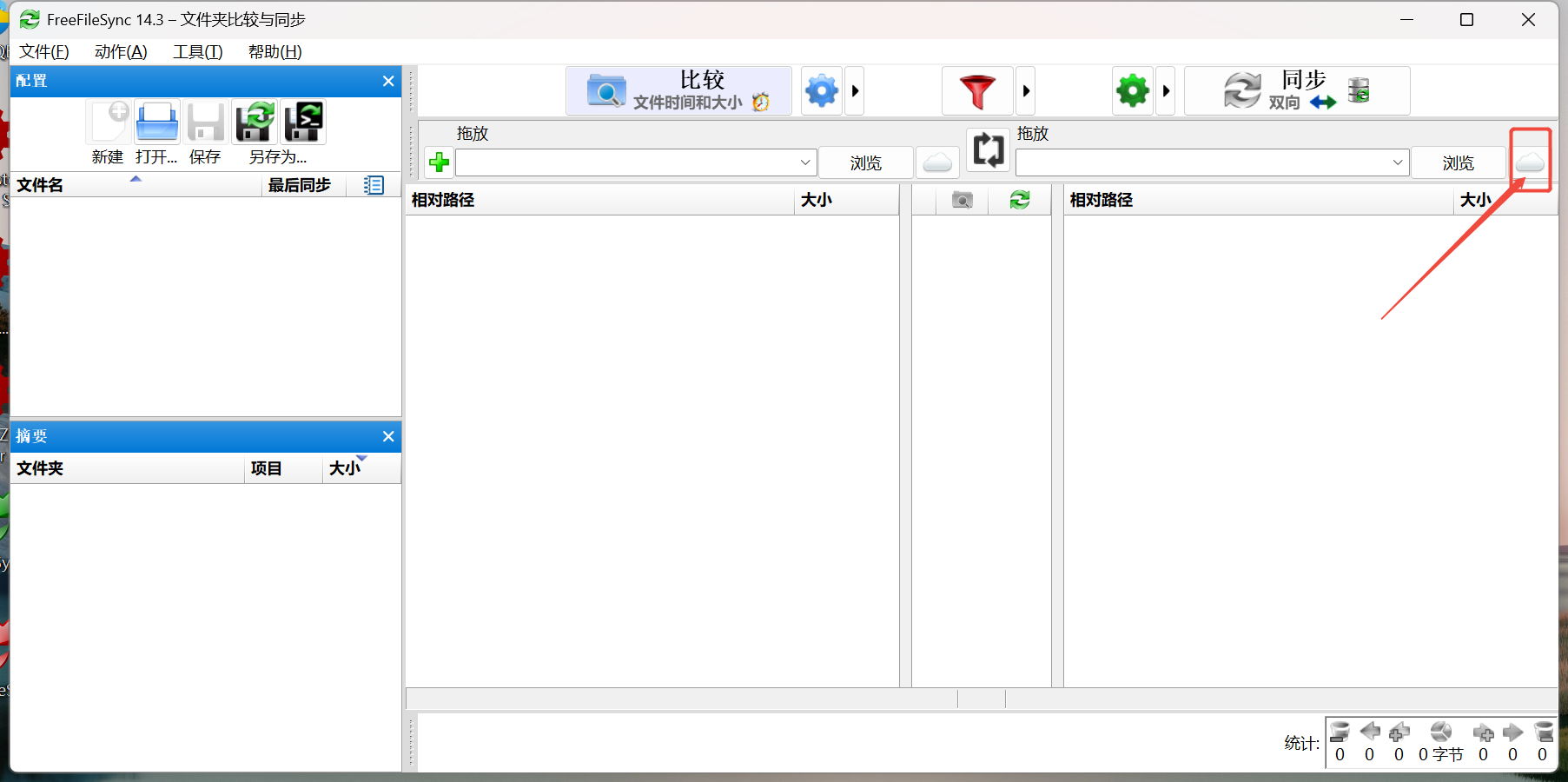The width and height of the screenshot is (1568, 782).
Task: Close the 配置 panel
Action: (x=388, y=81)
